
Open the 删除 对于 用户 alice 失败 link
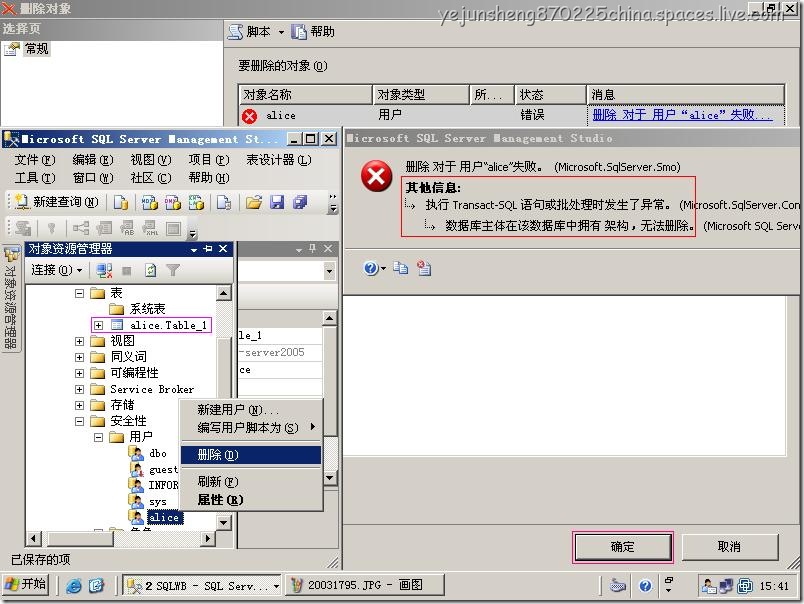point(682,115)
